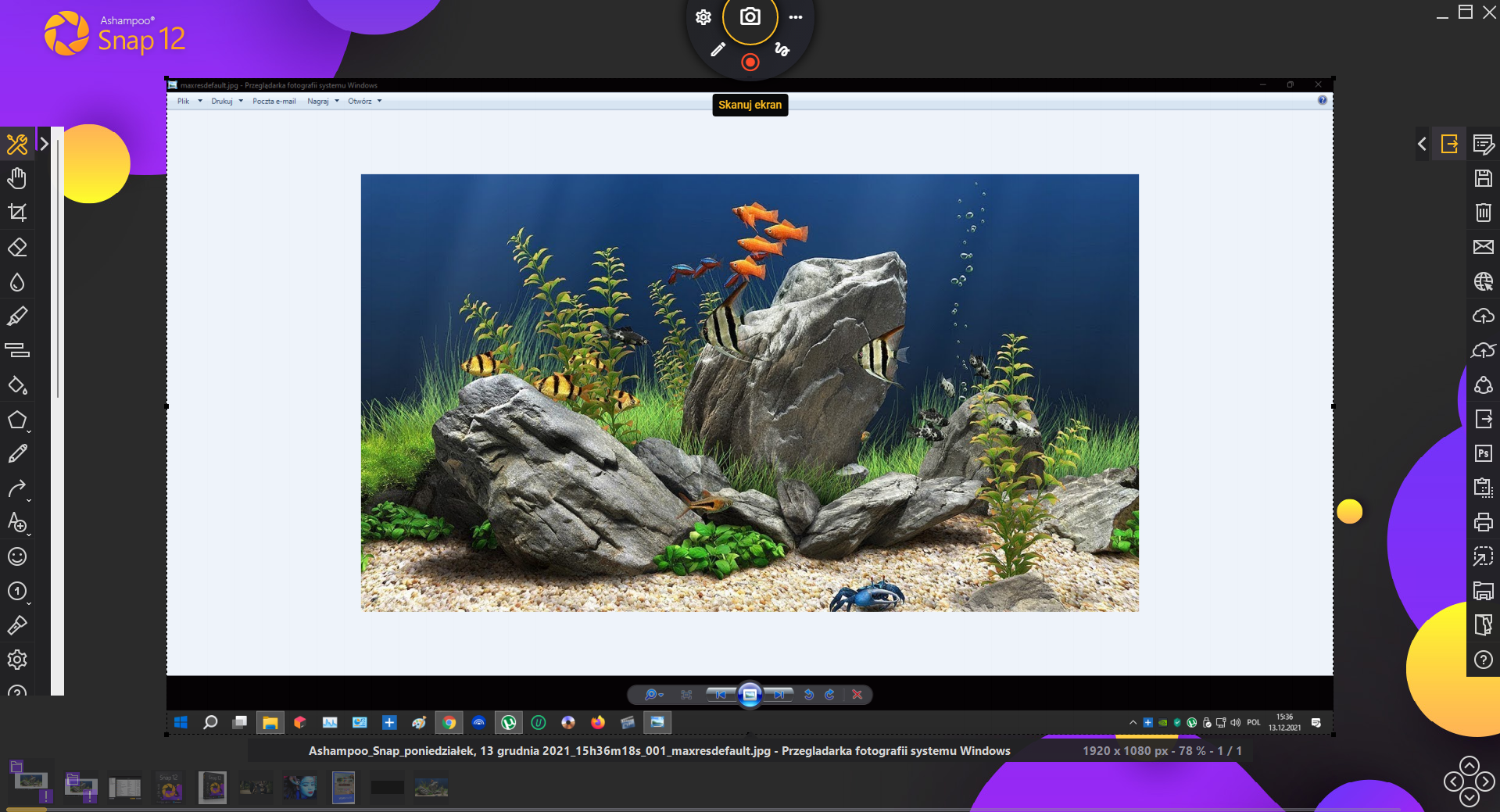Viewport: 1500px width, 812px height.
Task: Click the note edit icon at right top
Action: coord(1484,144)
